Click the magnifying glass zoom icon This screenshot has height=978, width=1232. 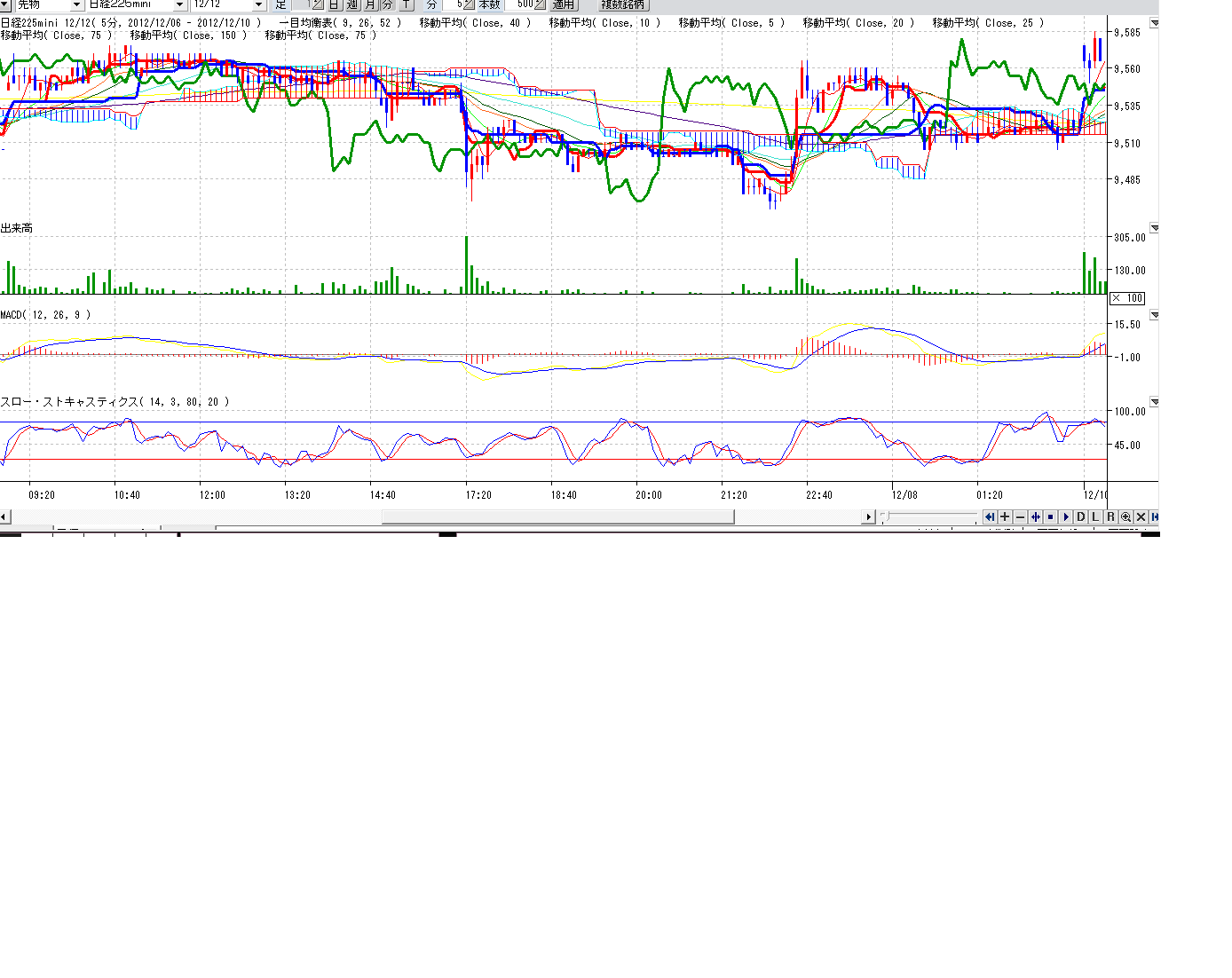coord(1125,517)
